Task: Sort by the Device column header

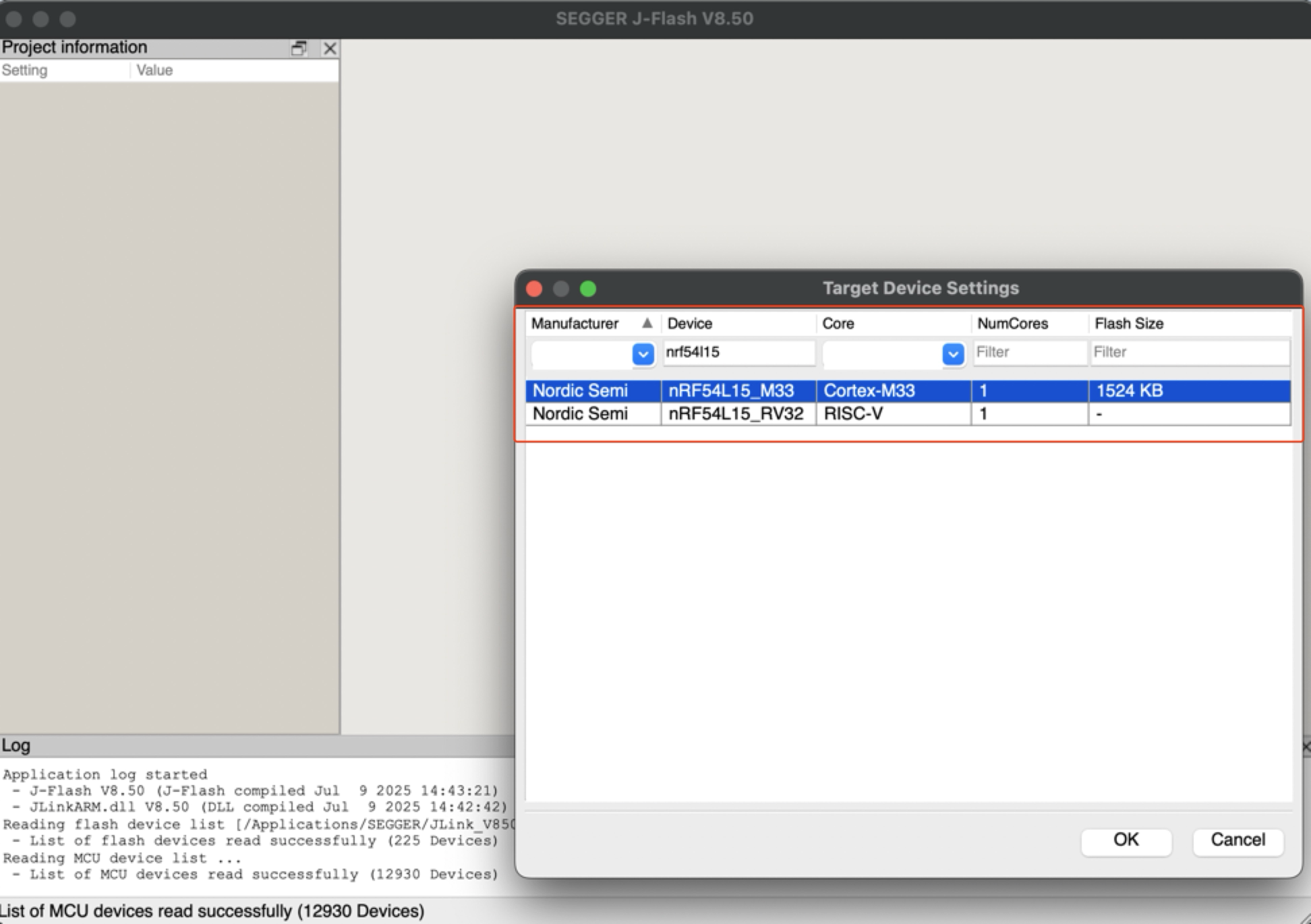Action: pos(738,324)
